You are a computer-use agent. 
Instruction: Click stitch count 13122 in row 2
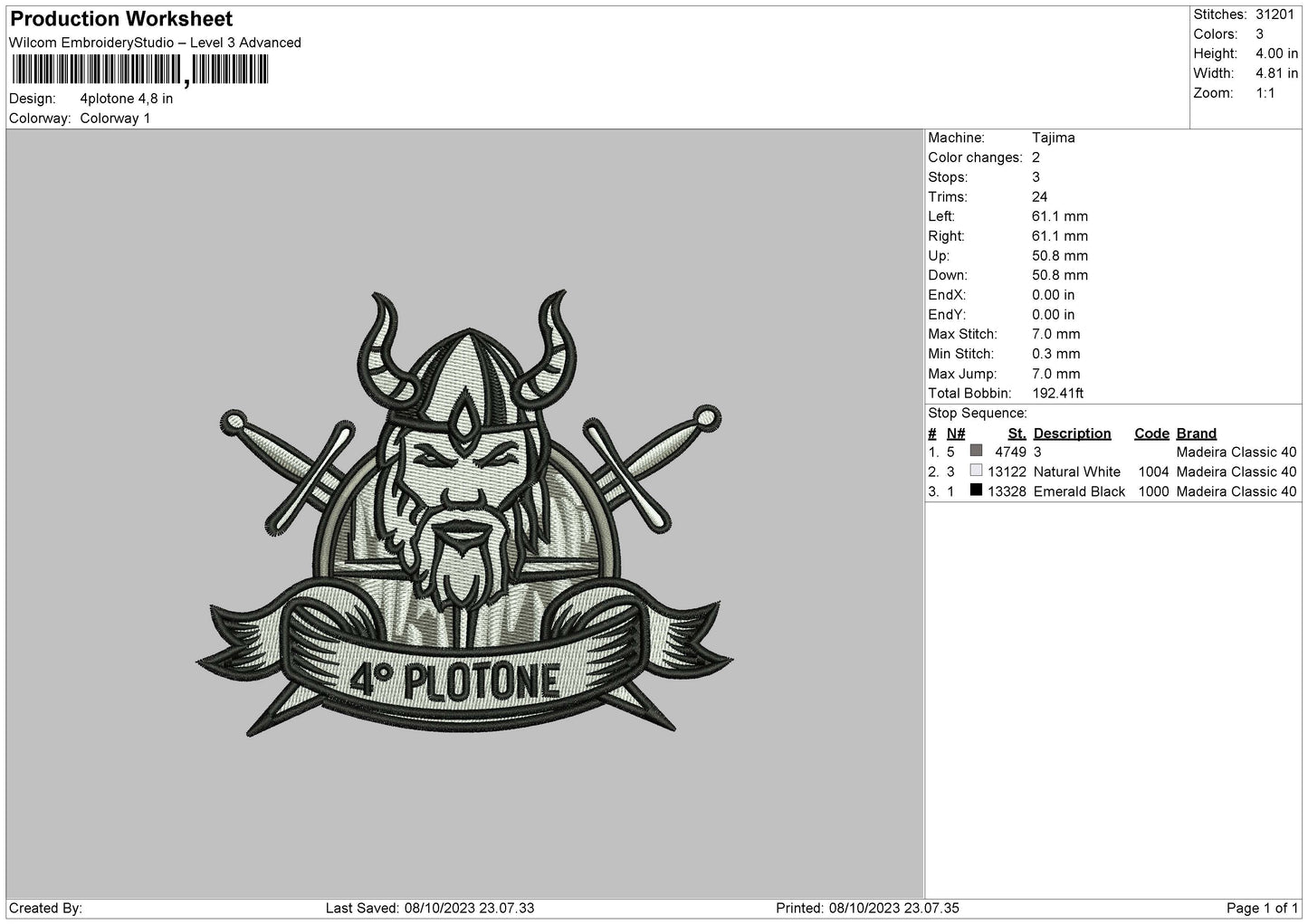(x=1007, y=472)
